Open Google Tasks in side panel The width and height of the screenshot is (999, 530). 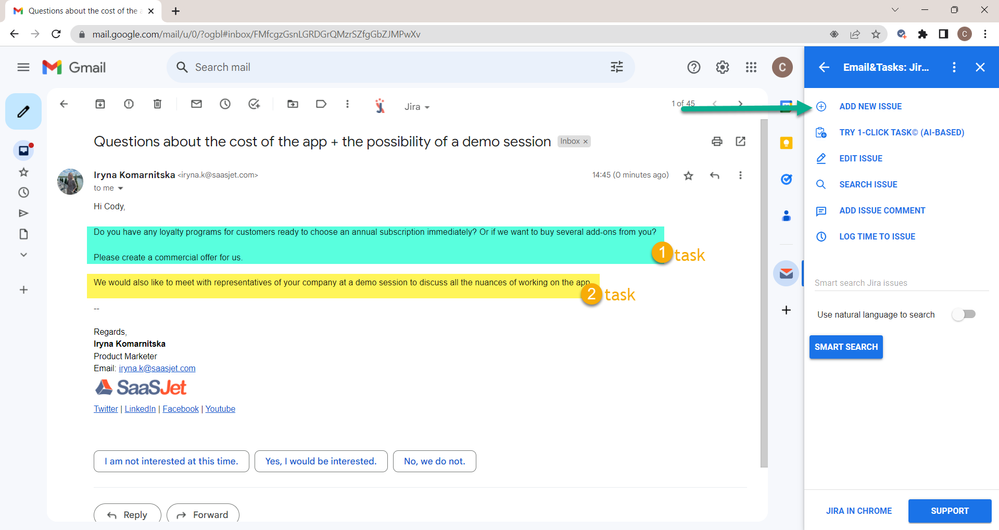[786, 180]
